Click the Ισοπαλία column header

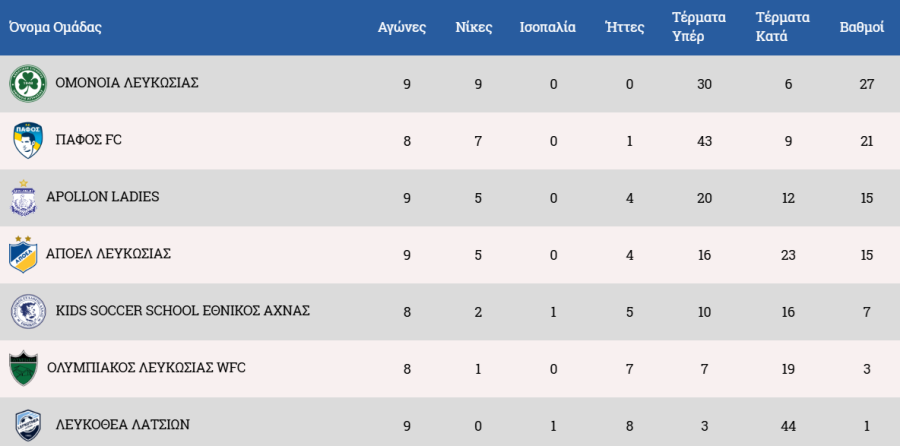548,28
